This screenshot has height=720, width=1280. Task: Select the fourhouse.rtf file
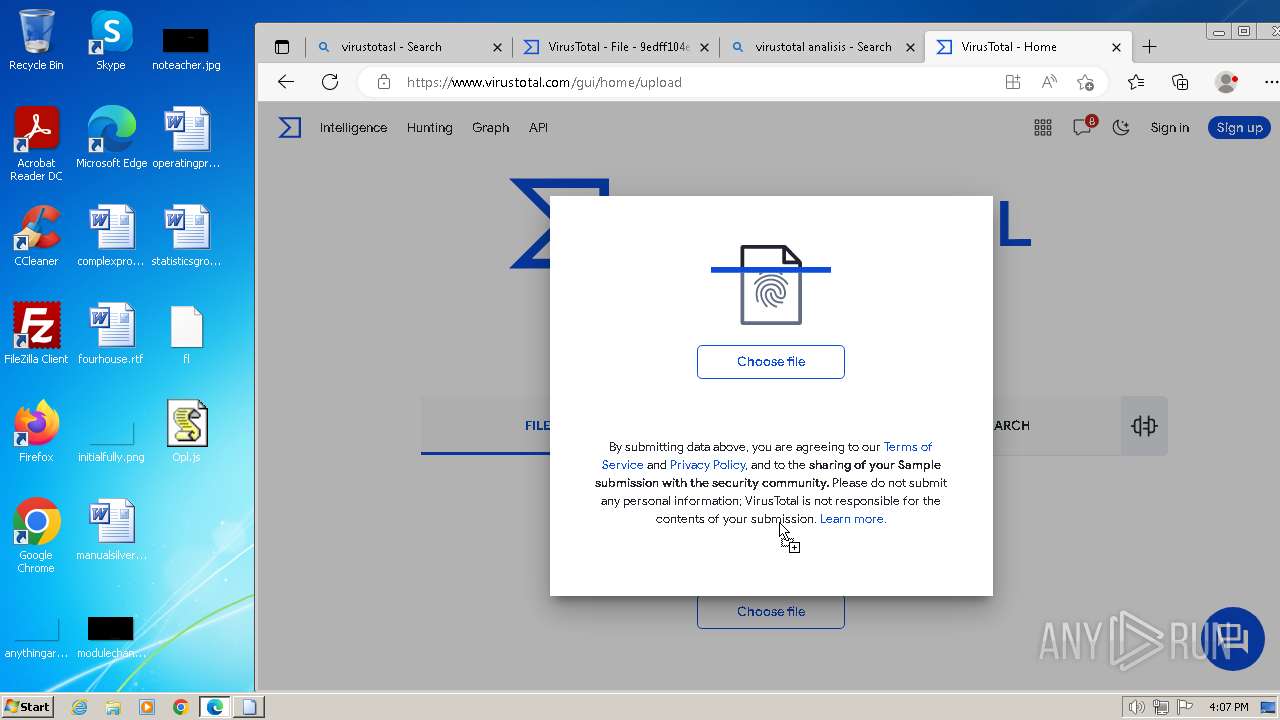click(111, 334)
